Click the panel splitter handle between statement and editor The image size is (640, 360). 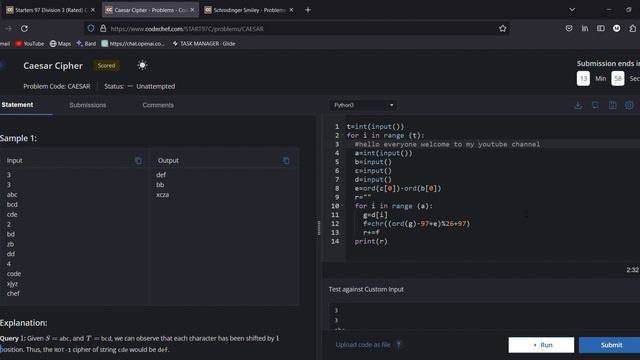[319, 228]
